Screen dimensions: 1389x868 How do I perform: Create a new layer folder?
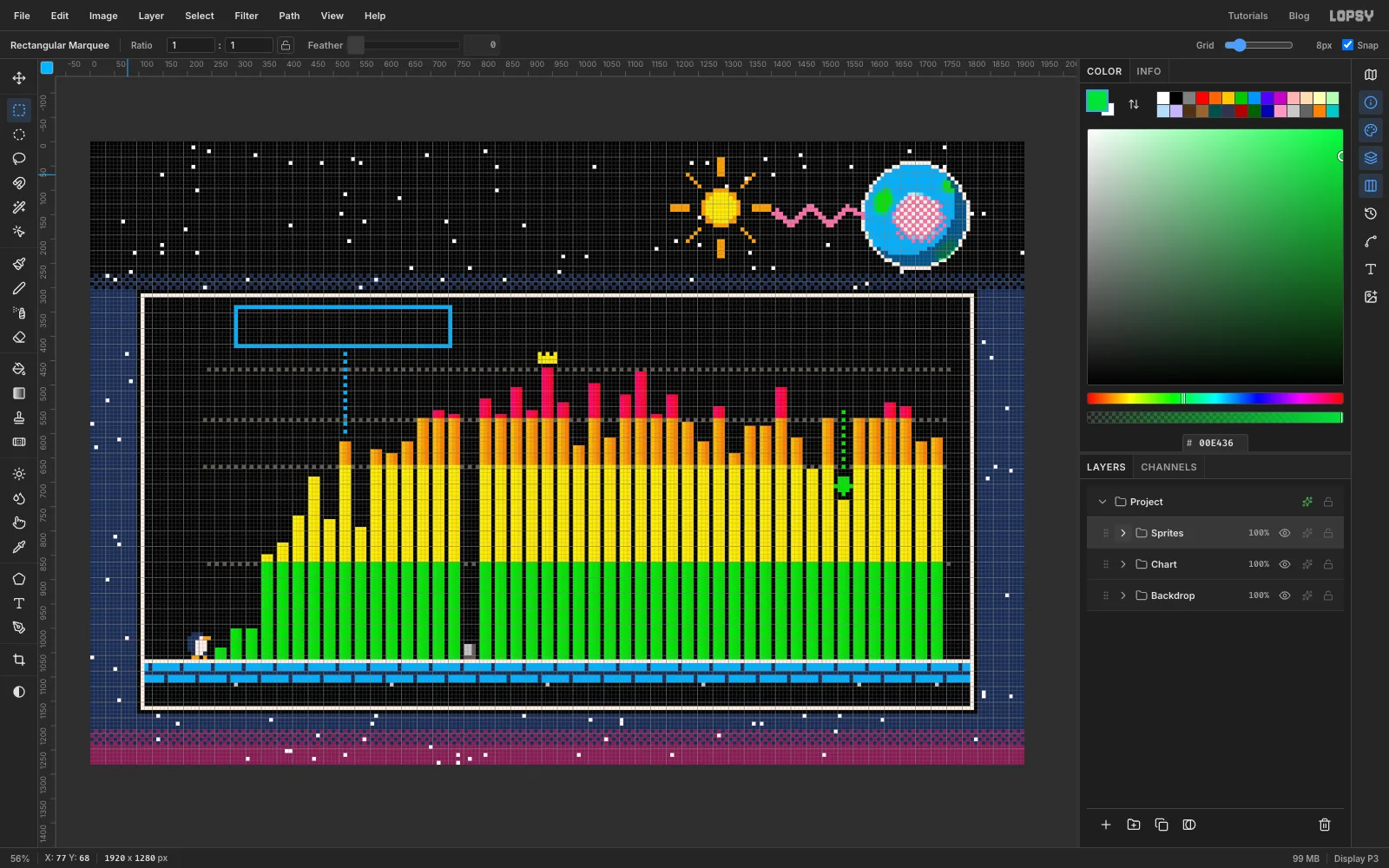pyautogui.click(x=1134, y=825)
